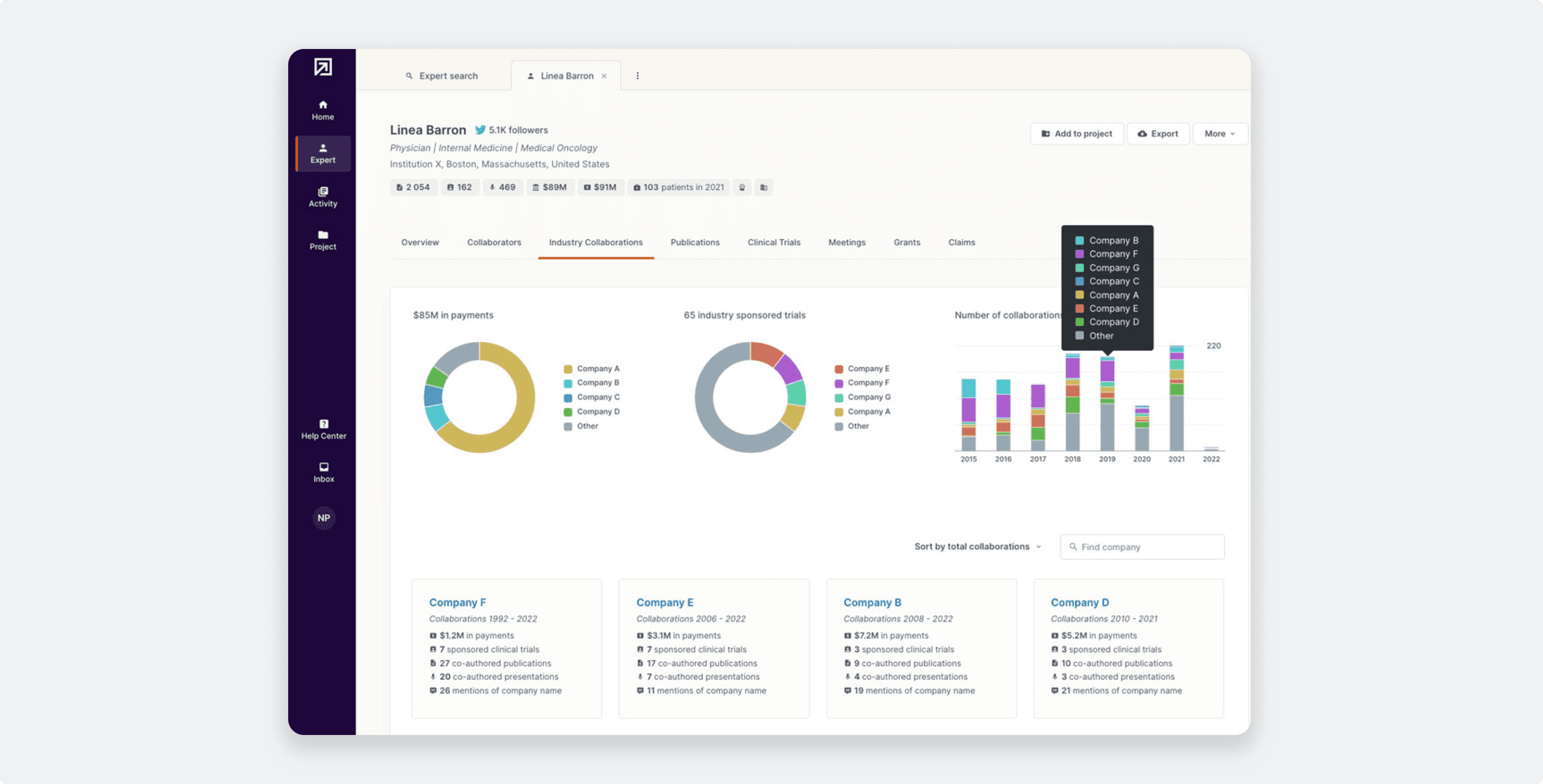This screenshot has width=1543, height=784.
Task: Click the 103 patients in 2021 chip
Action: tap(679, 188)
